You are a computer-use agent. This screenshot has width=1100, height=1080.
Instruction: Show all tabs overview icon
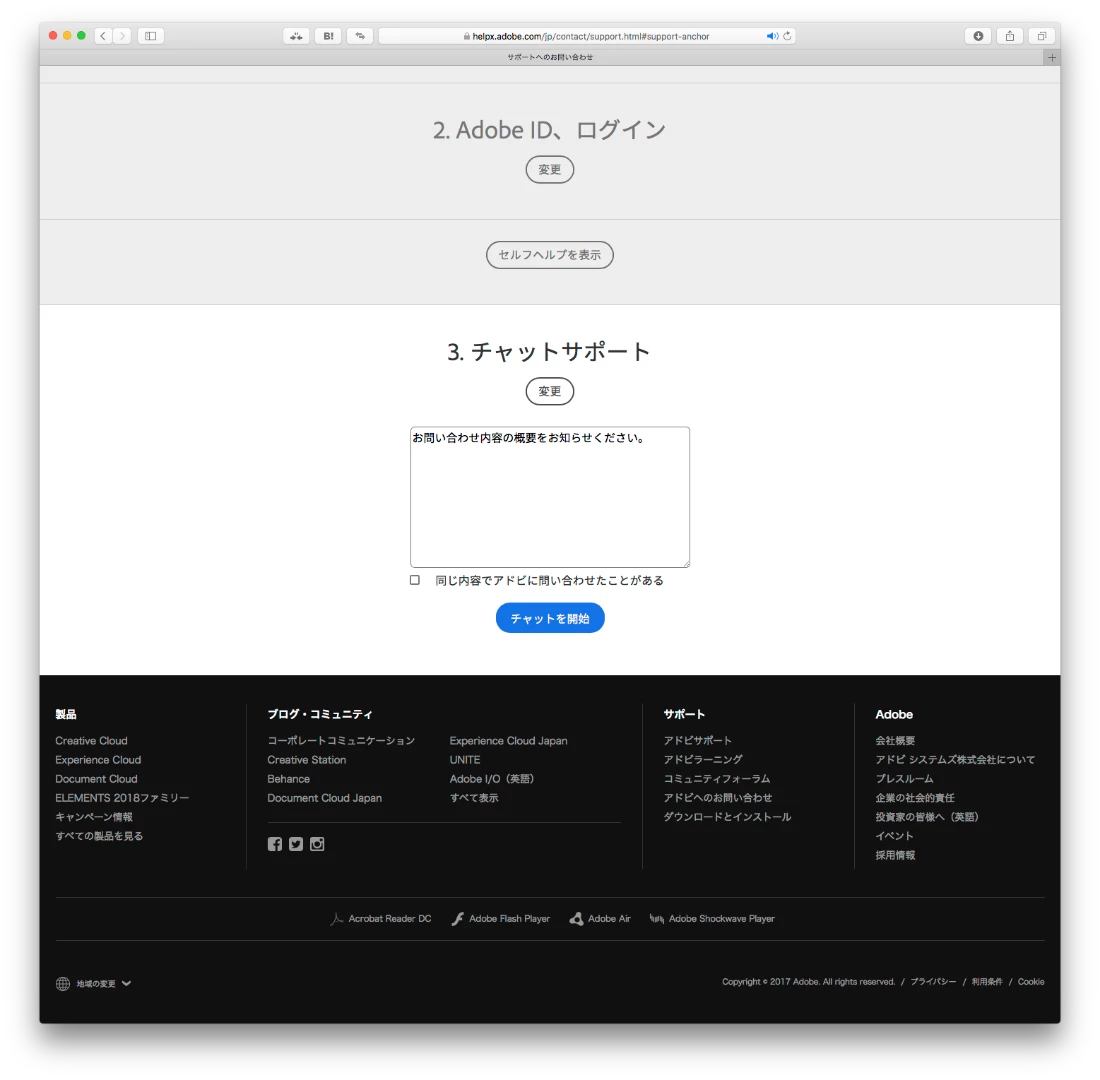1042,36
